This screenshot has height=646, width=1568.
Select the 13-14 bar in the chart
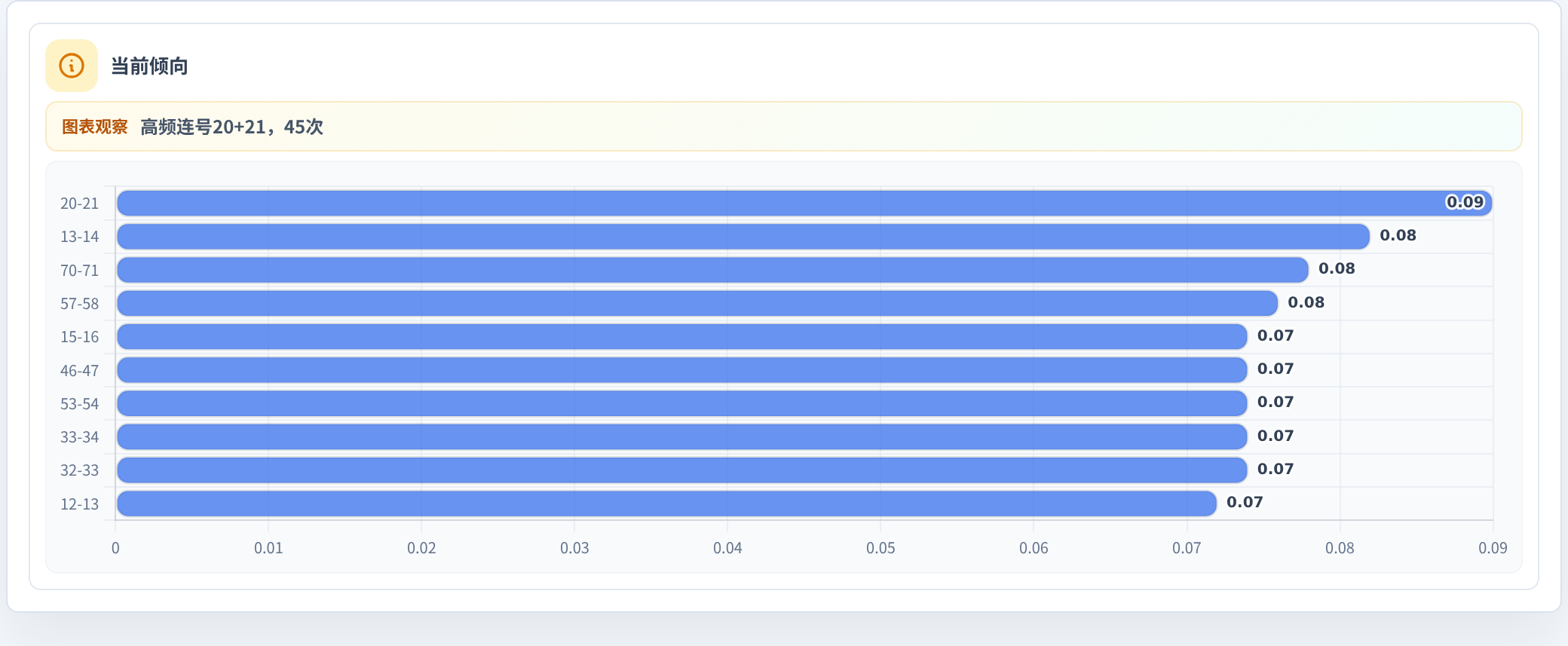pos(743,236)
